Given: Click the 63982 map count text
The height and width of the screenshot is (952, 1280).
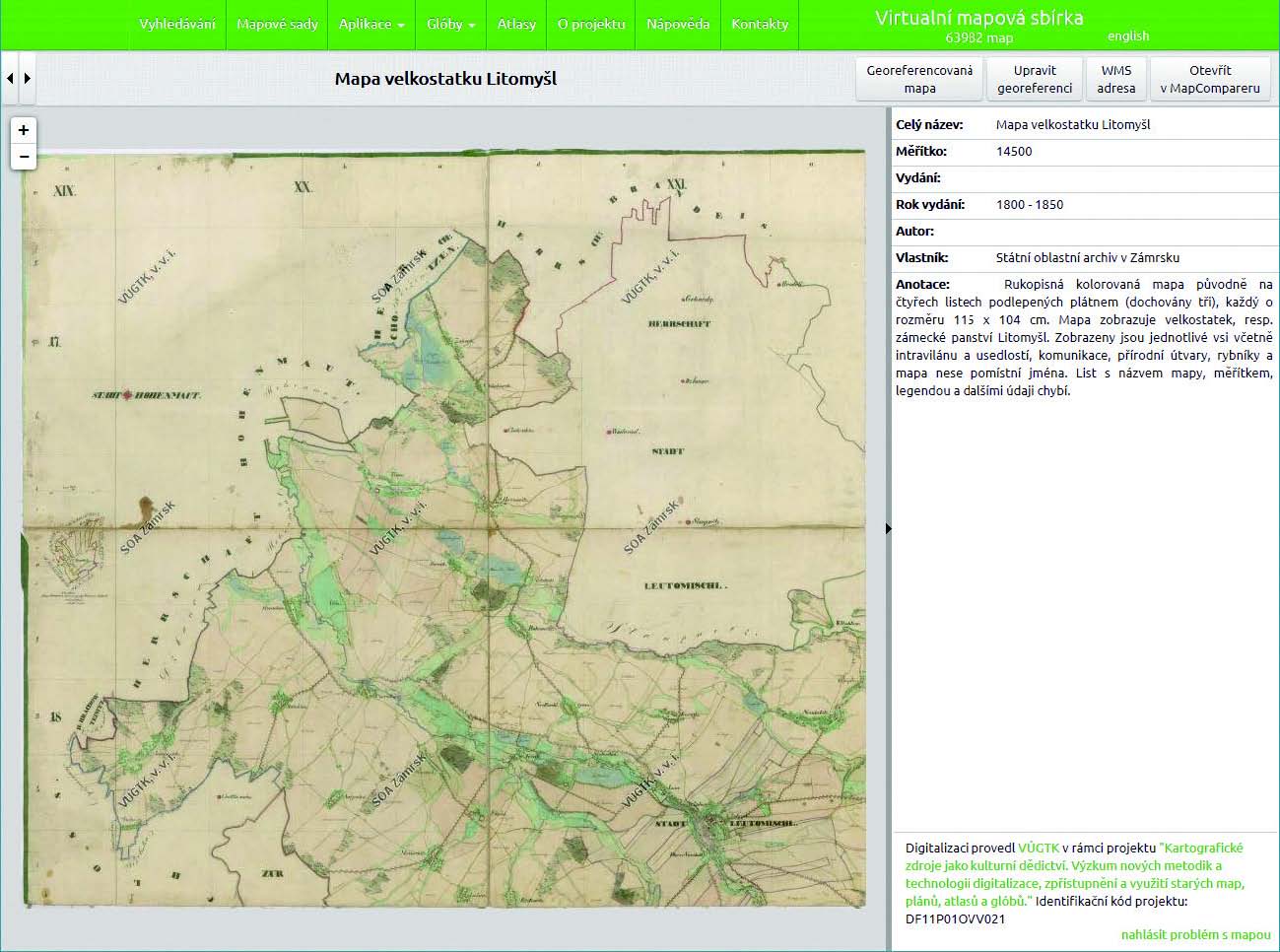Looking at the screenshot, I should point(978,37).
